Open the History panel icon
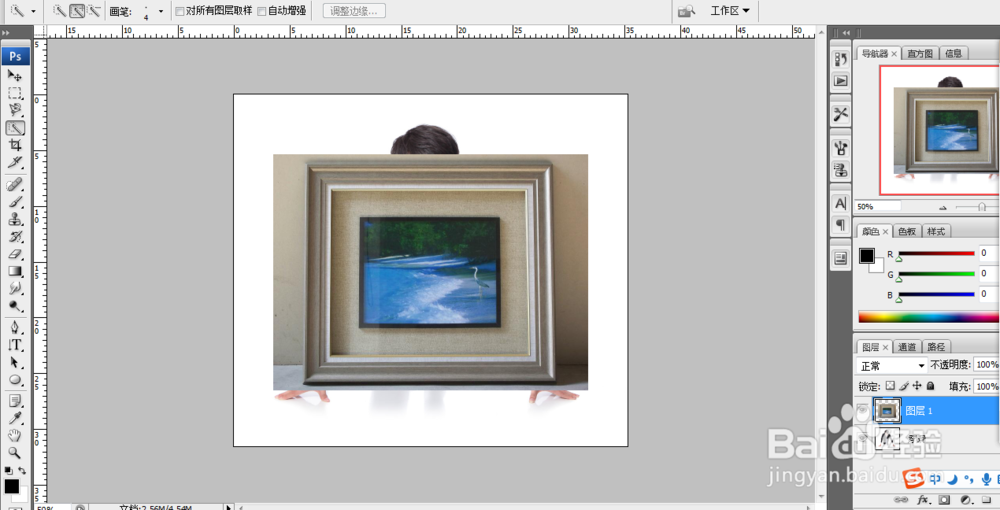 coord(841,59)
